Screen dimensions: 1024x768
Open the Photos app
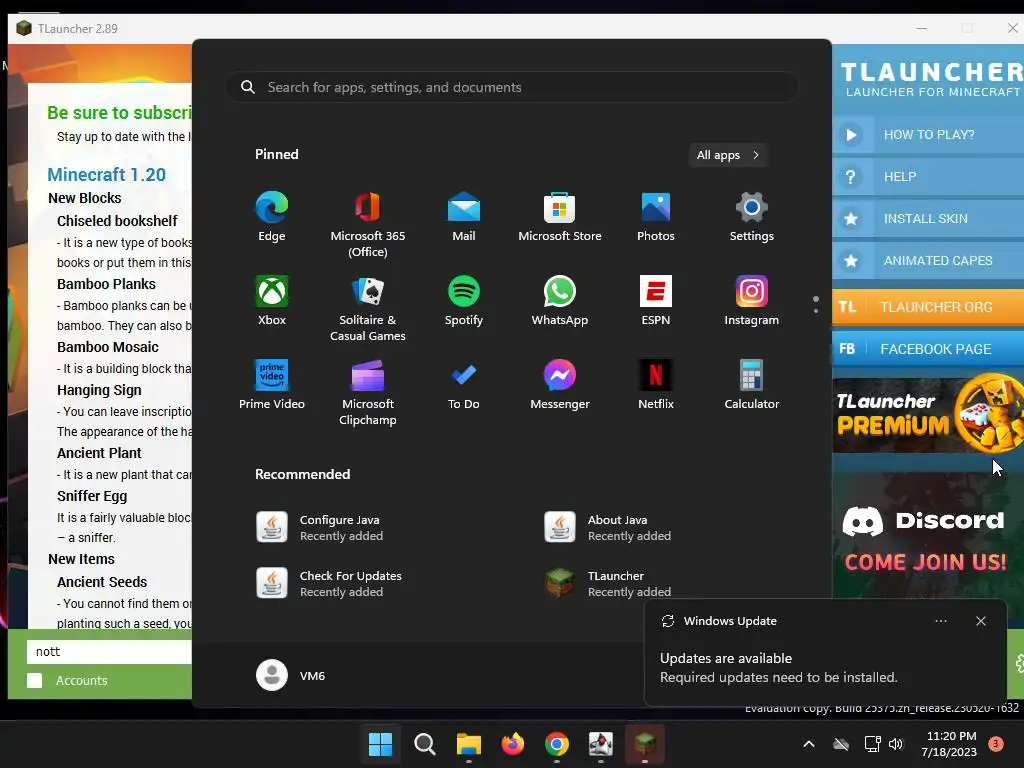tap(656, 217)
